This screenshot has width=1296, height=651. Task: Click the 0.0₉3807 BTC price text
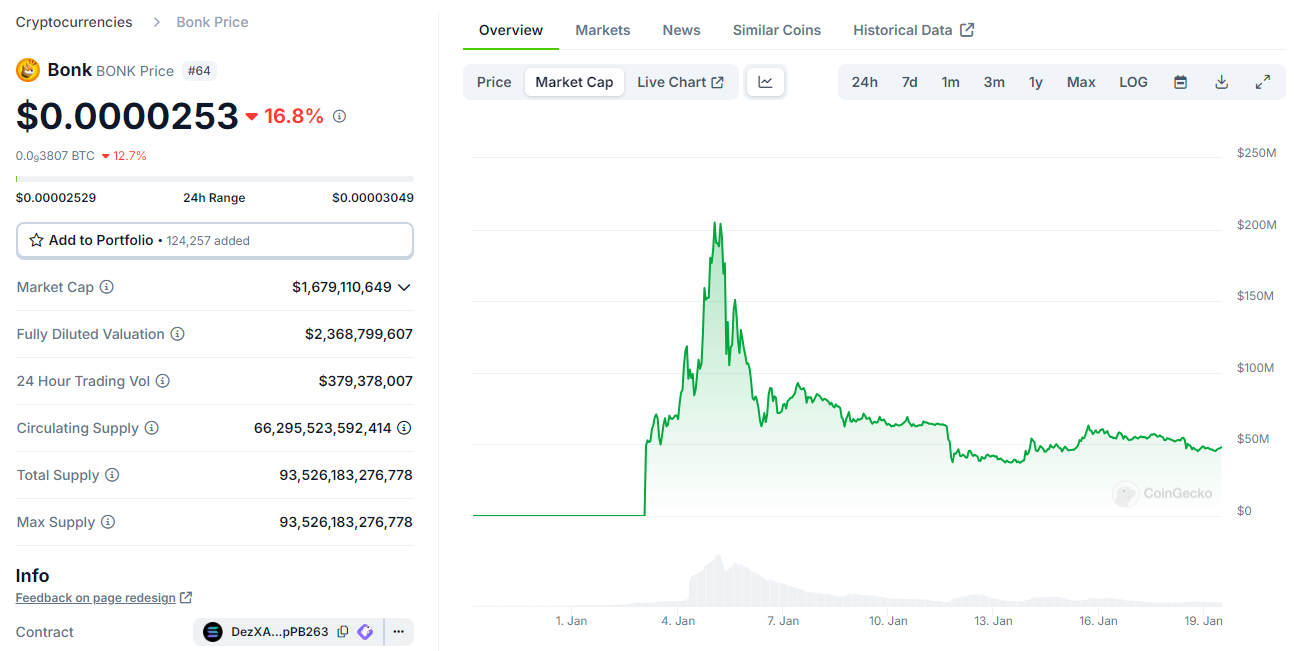[55, 156]
